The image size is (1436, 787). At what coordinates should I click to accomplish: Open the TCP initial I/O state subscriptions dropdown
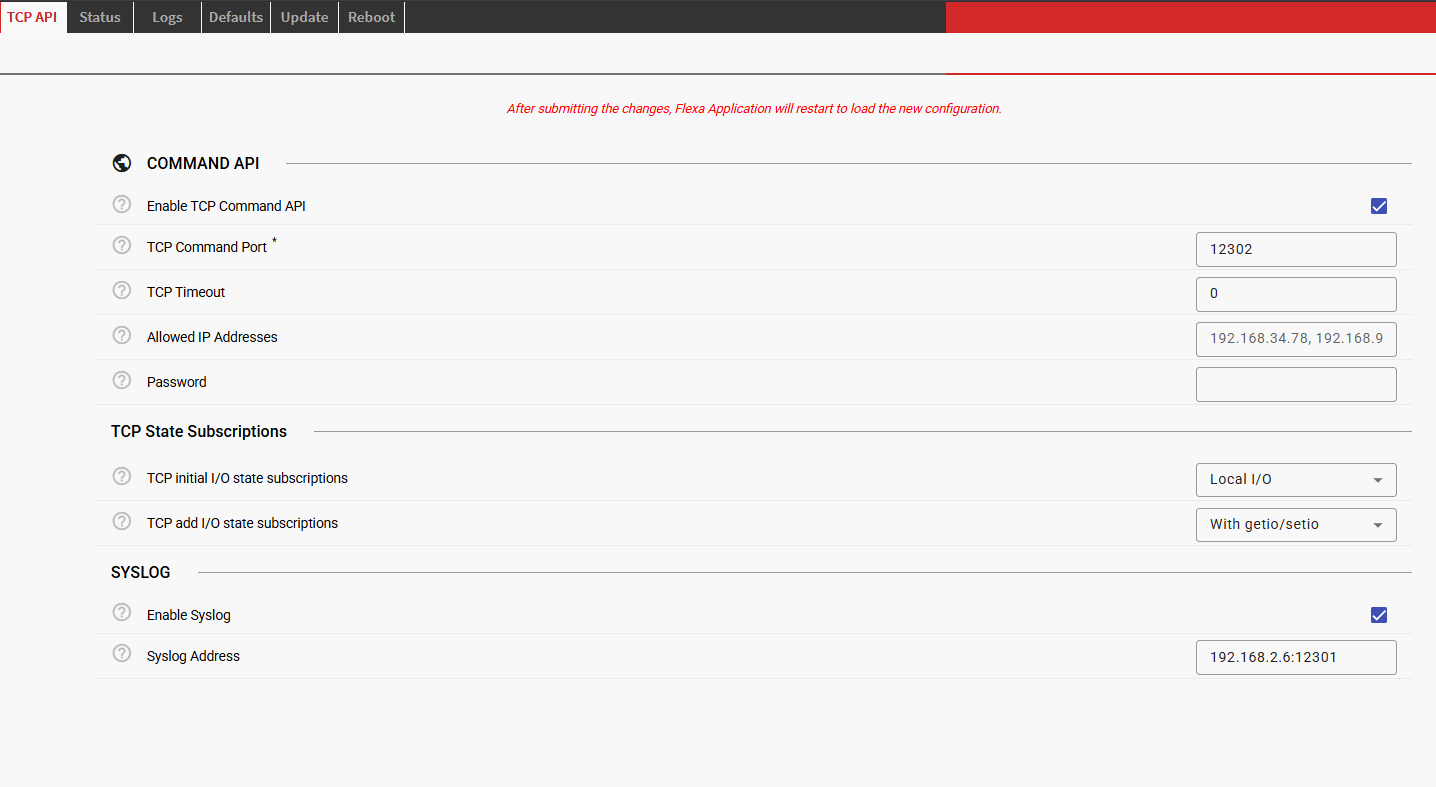coord(1296,480)
